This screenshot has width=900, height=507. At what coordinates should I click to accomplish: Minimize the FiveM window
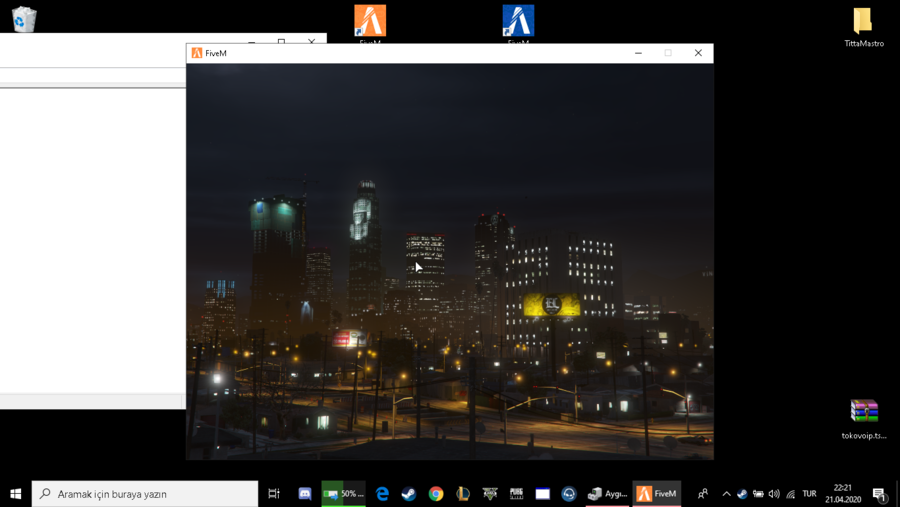(638, 53)
